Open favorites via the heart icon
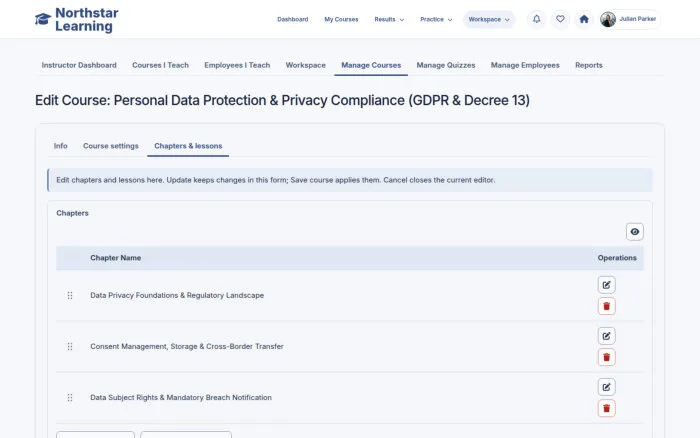Viewport: 700px width, 438px height. (x=560, y=19)
